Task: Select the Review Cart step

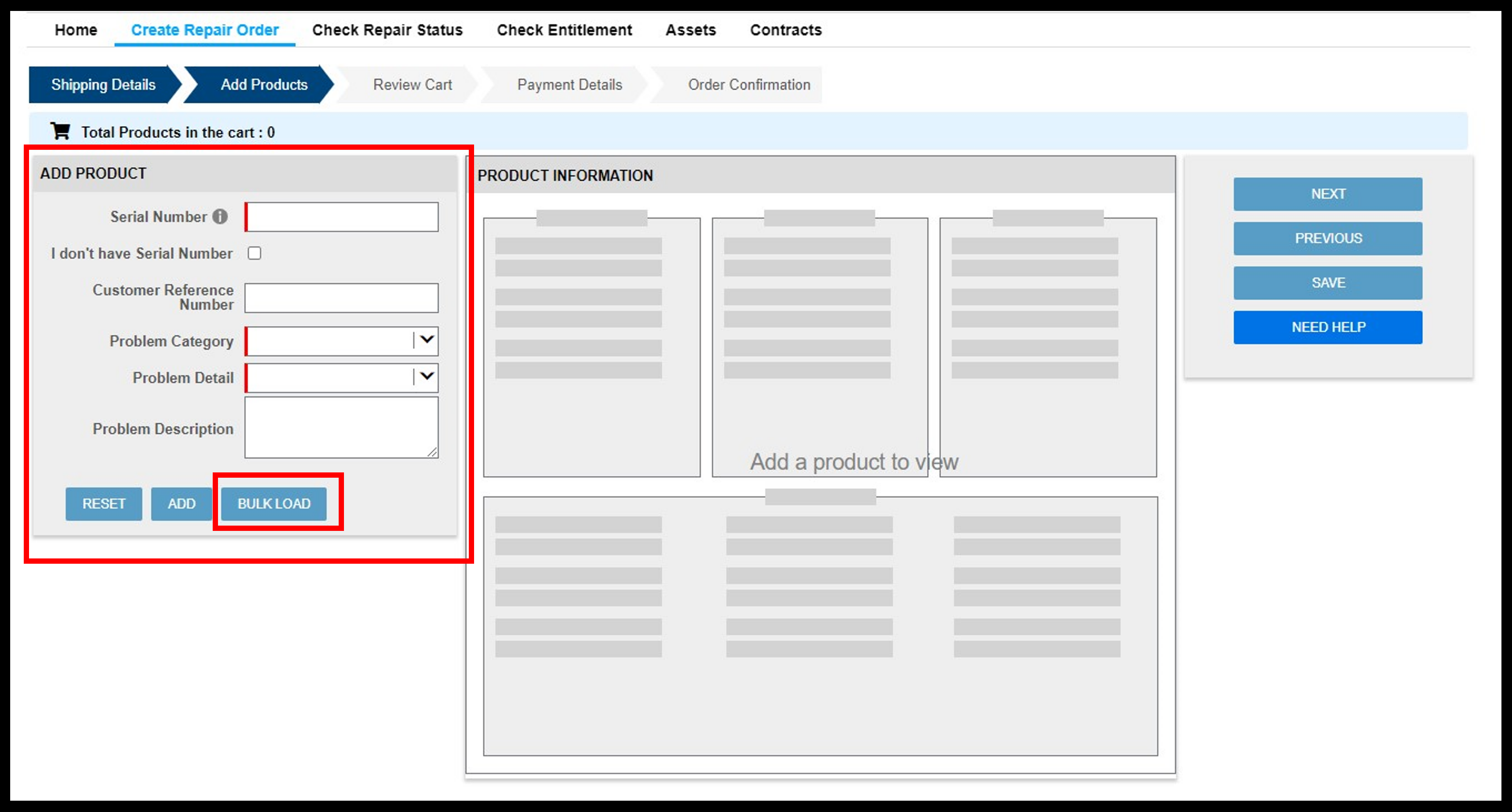Action: tap(415, 85)
